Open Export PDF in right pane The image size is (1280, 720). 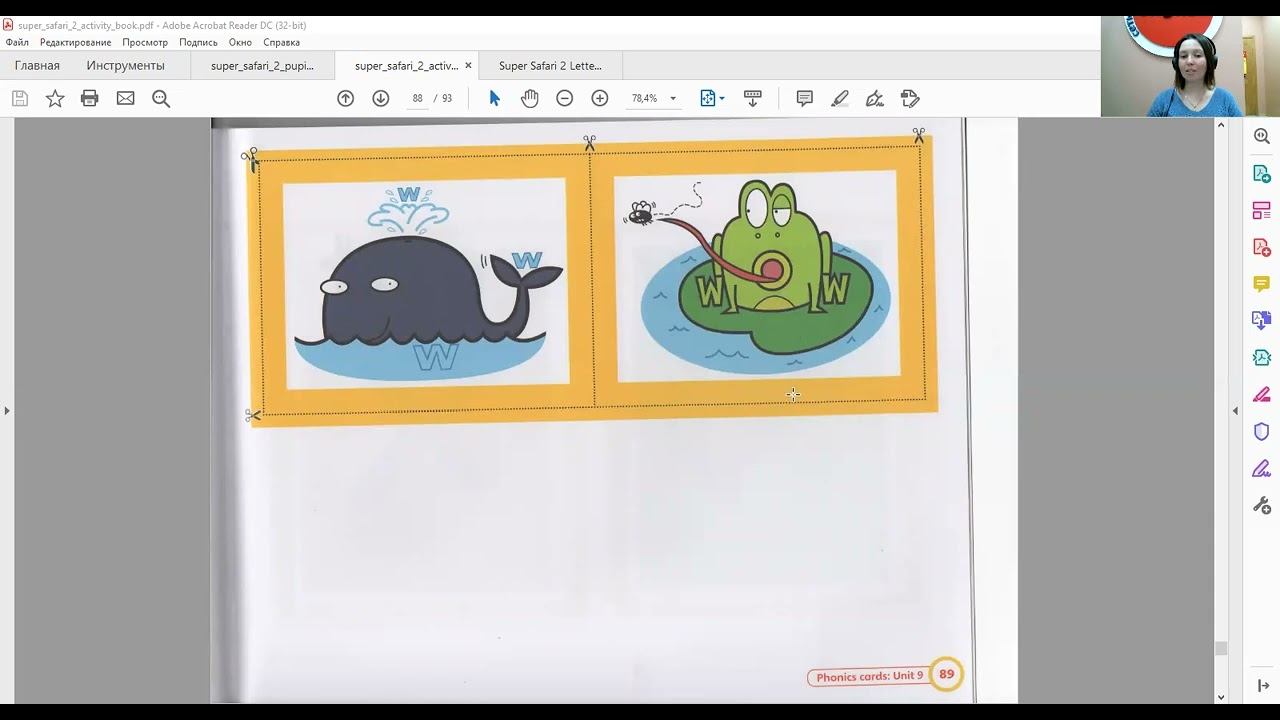pyautogui.click(x=1262, y=173)
